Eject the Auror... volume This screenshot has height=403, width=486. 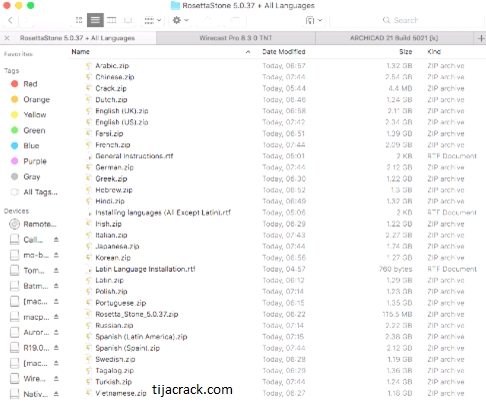[56, 332]
